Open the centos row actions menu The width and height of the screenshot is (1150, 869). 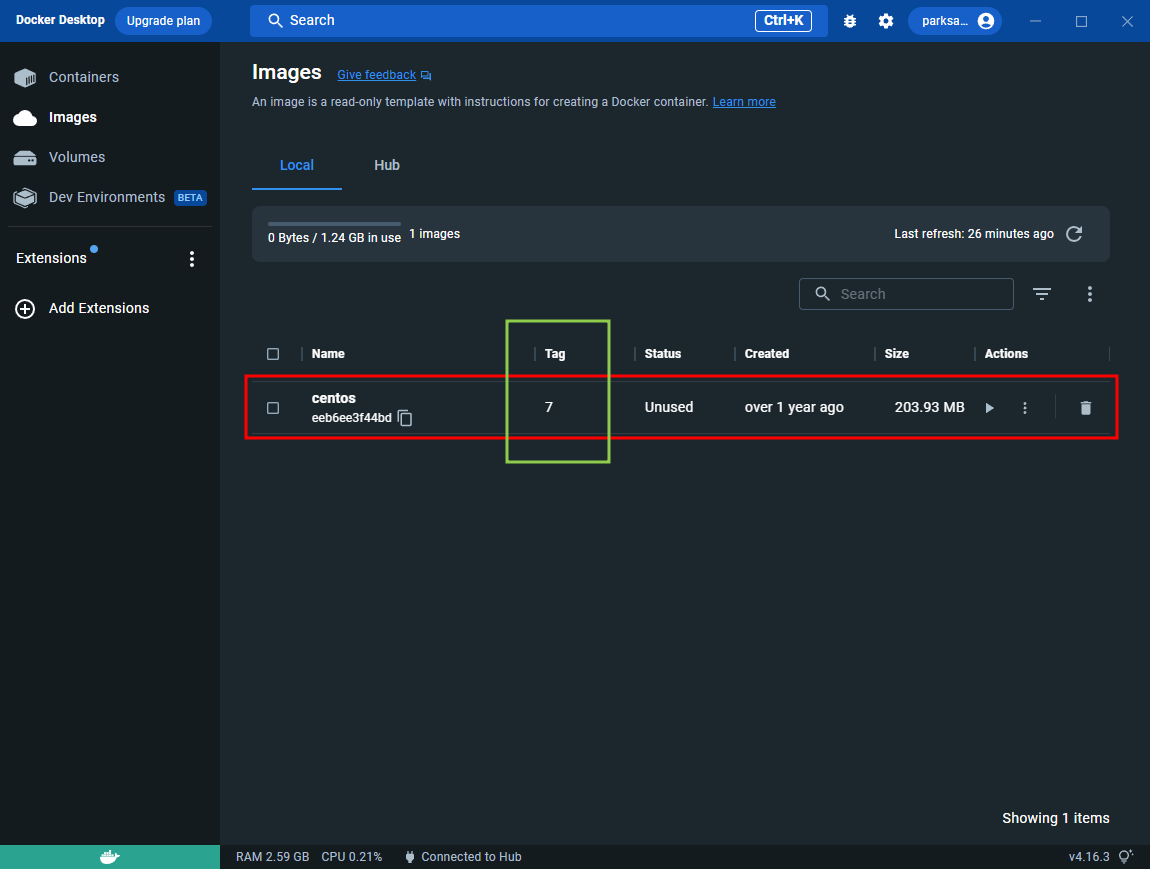point(1025,408)
